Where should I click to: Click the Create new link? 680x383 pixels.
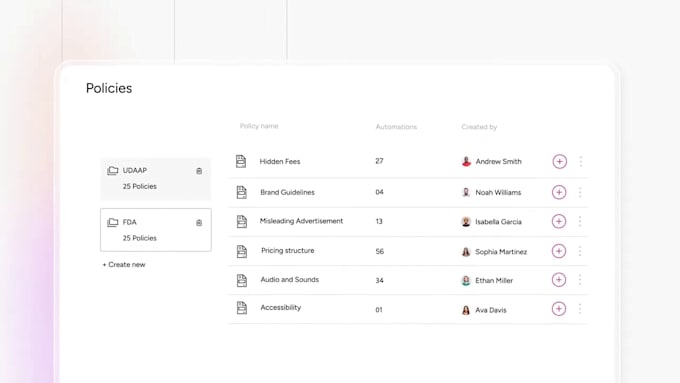coord(124,265)
